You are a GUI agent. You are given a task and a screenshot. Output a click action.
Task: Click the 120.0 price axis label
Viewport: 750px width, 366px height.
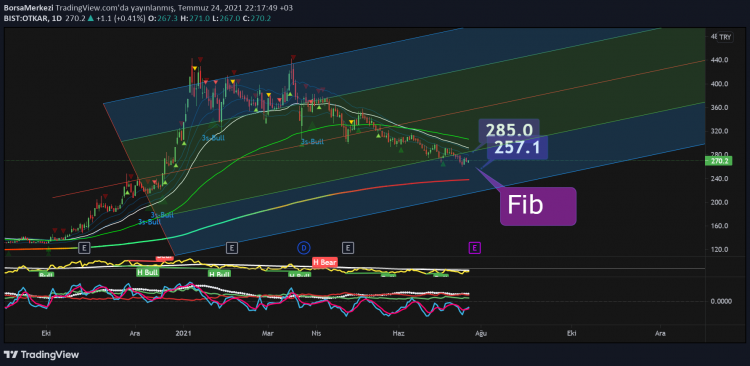(719, 250)
